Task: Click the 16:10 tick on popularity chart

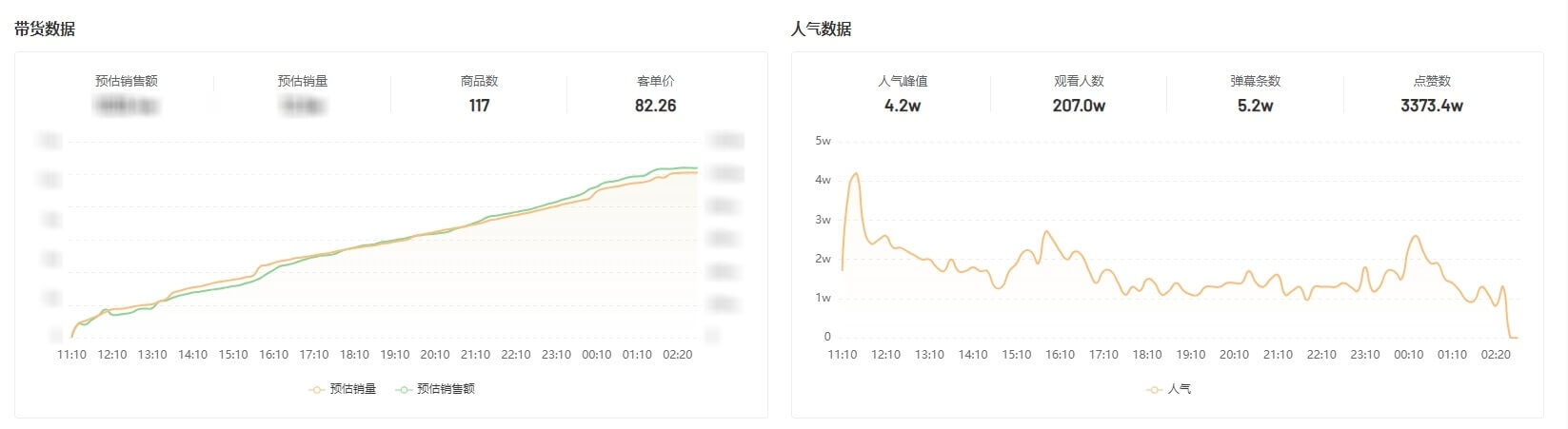Action: pos(1060,355)
